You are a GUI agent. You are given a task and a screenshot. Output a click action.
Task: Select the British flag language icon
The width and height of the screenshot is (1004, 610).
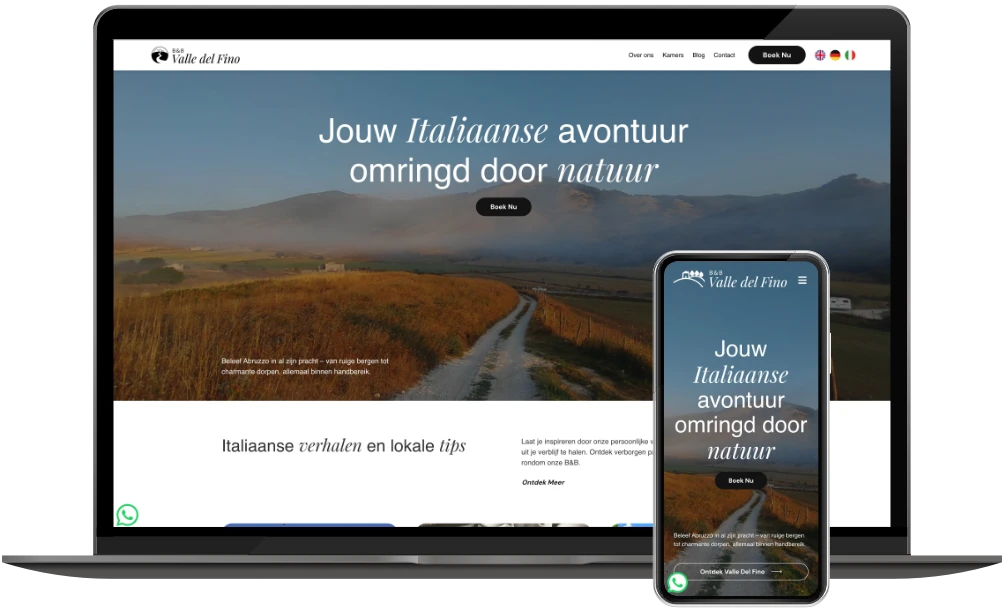pos(818,55)
